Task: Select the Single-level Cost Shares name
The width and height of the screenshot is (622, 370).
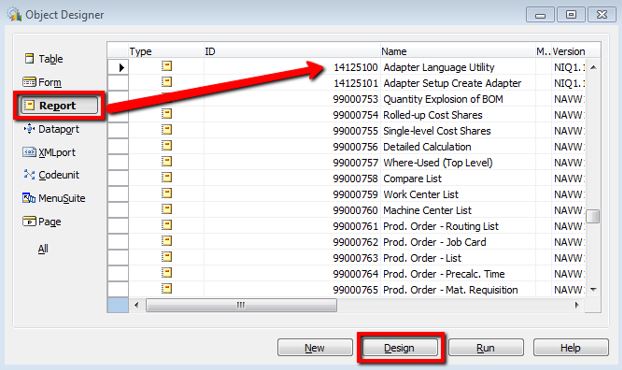Action: (x=437, y=131)
